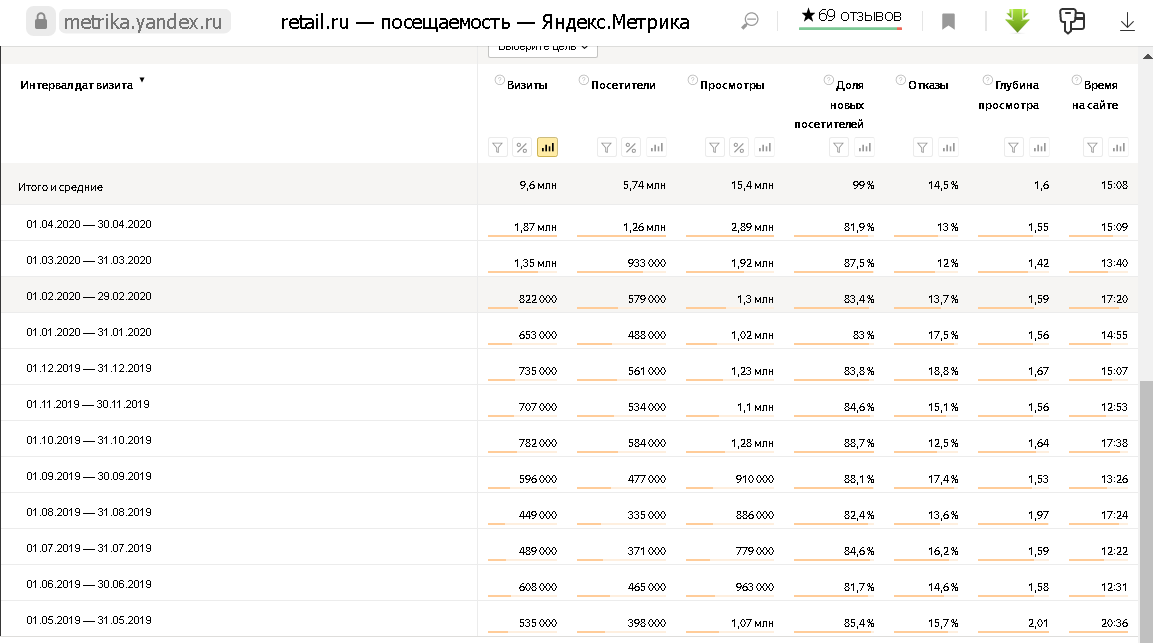Toggle chart icon under Посетители

pos(657,147)
